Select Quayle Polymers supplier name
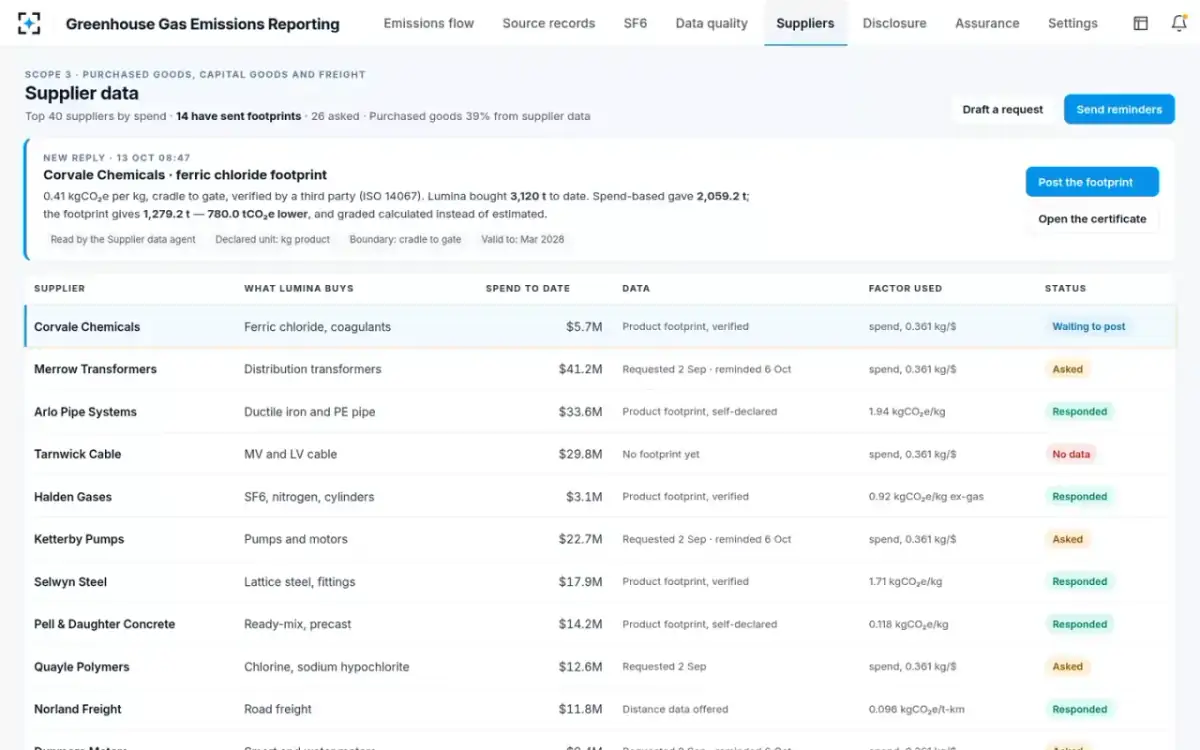 coord(81,667)
